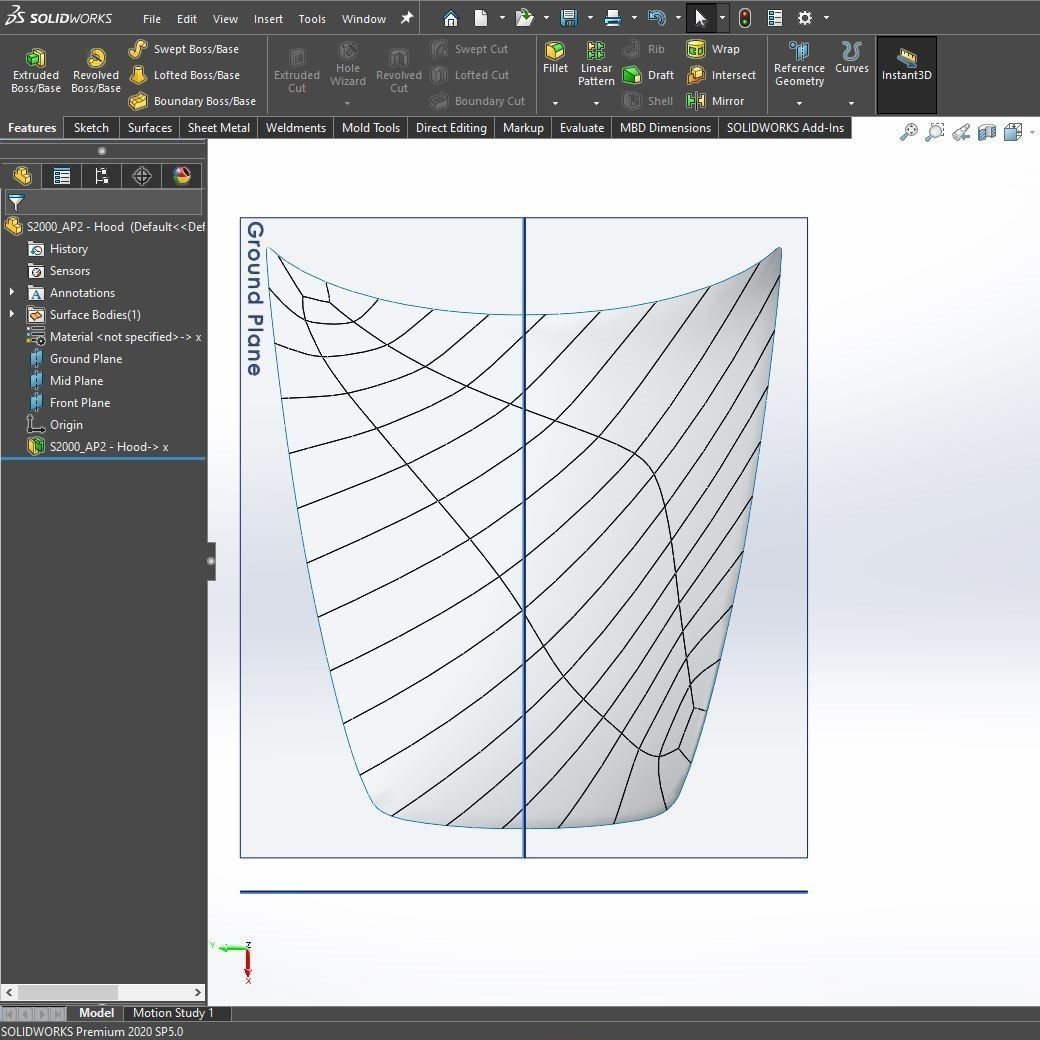The width and height of the screenshot is (1040, 1040).
Task: Open the Options dropdown arrow
Action: coord(826,18)
